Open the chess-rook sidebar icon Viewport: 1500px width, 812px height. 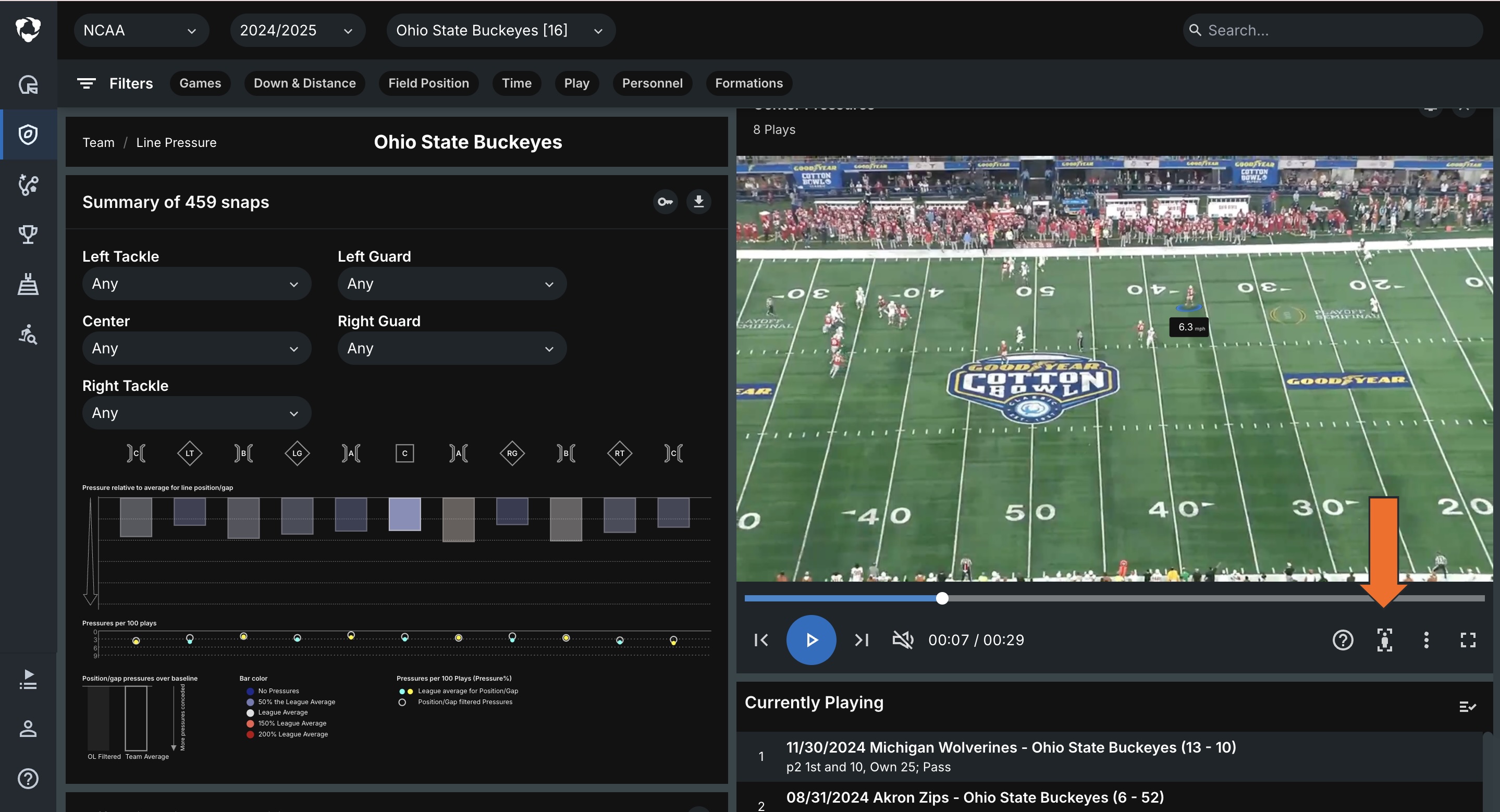pos(28,284)
